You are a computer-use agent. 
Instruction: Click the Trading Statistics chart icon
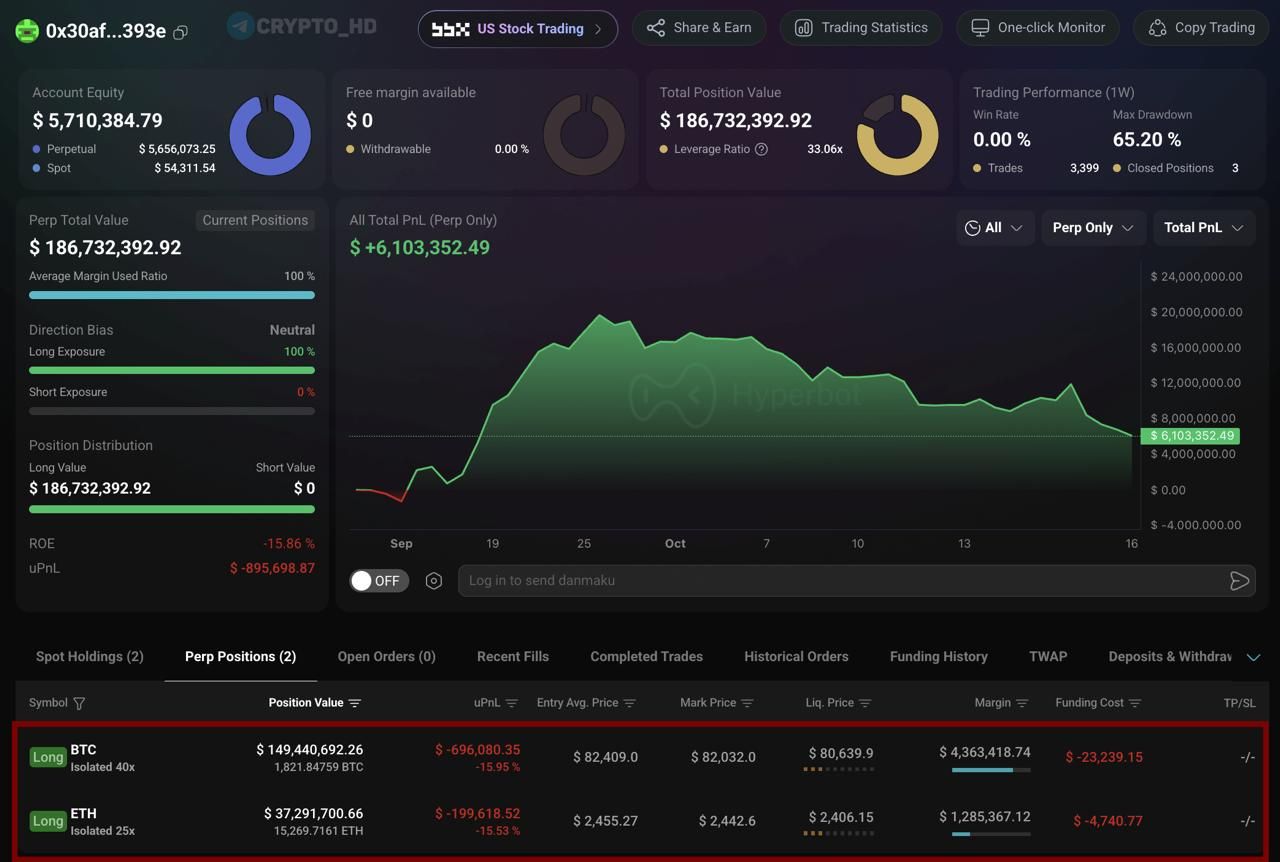click(x=804, y=28)
